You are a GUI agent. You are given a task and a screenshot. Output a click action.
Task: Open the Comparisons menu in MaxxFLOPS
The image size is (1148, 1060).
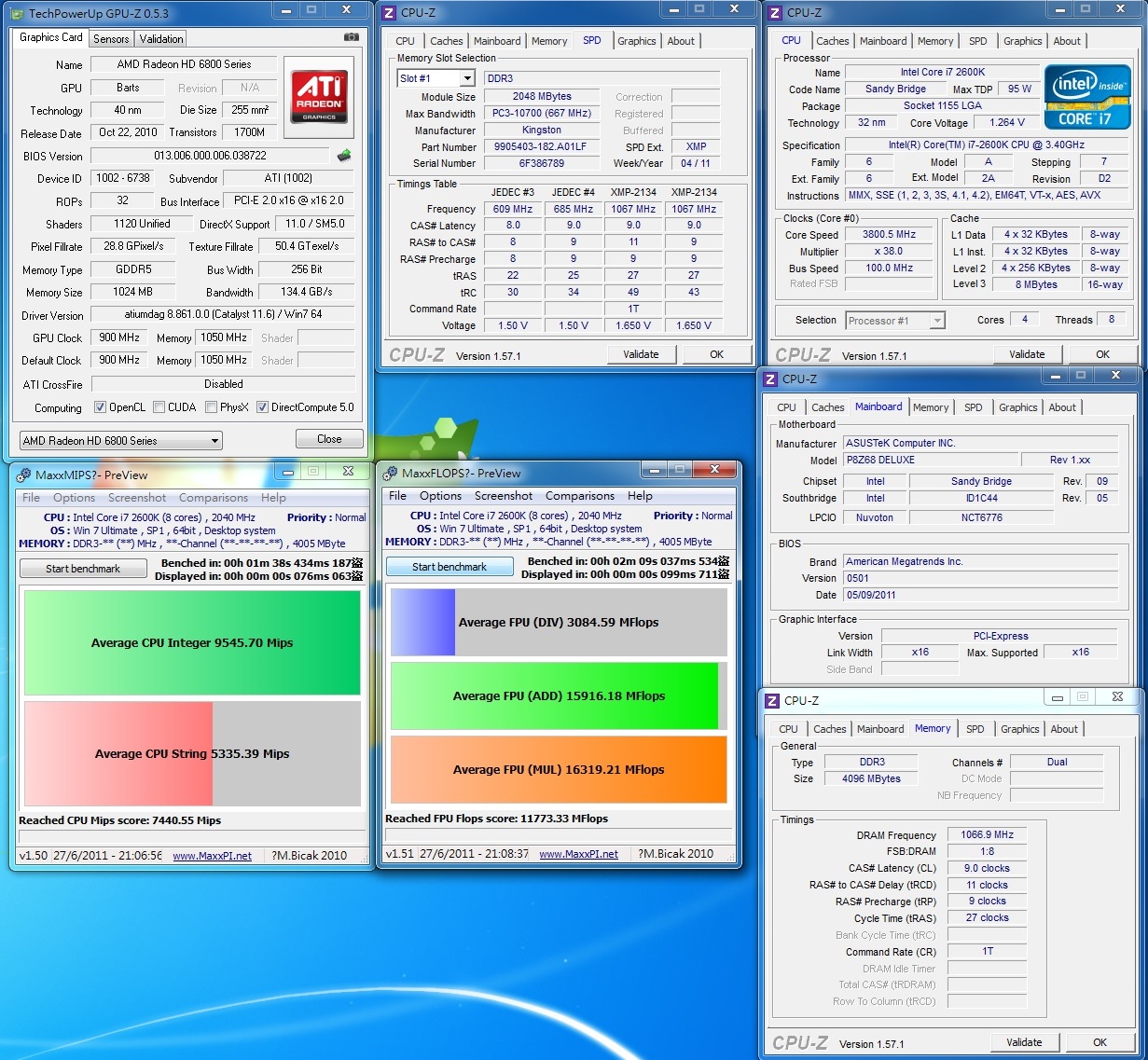(x=579, y=496)
